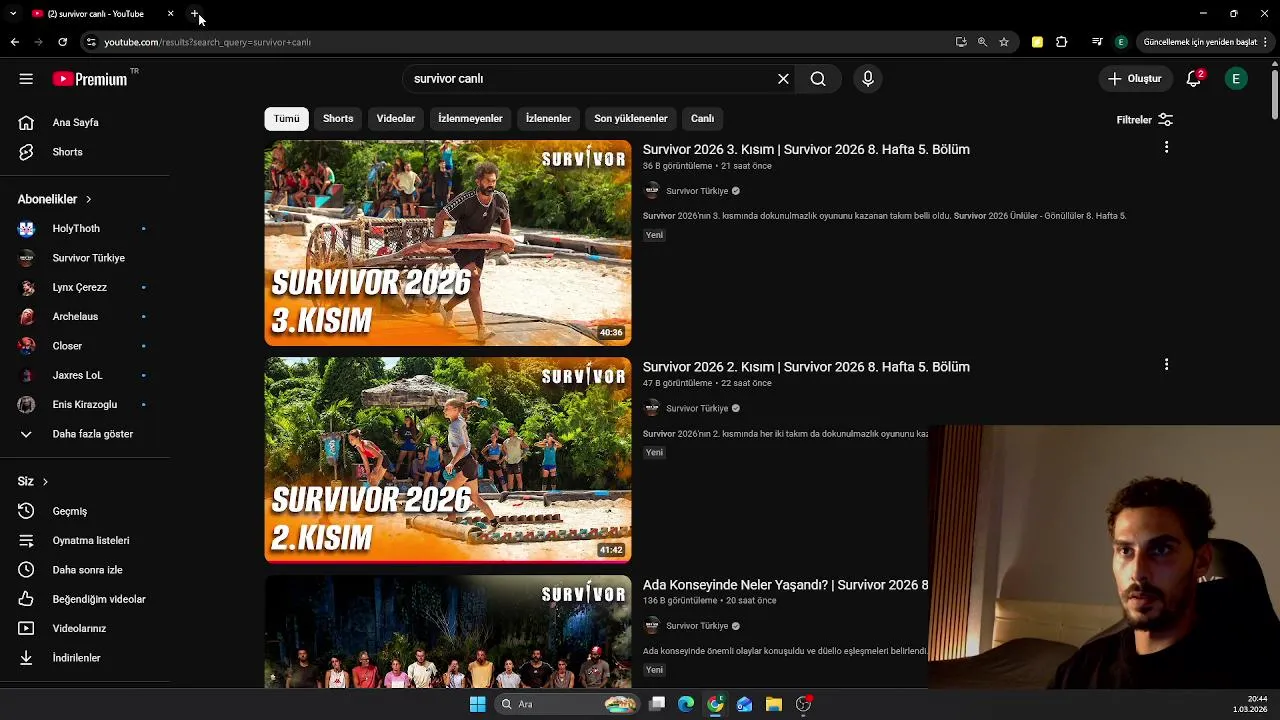The image size is (1280, 720).
Task: Select the Canlı filter chip
Action: pyautogui.click(x=702, y=119)
